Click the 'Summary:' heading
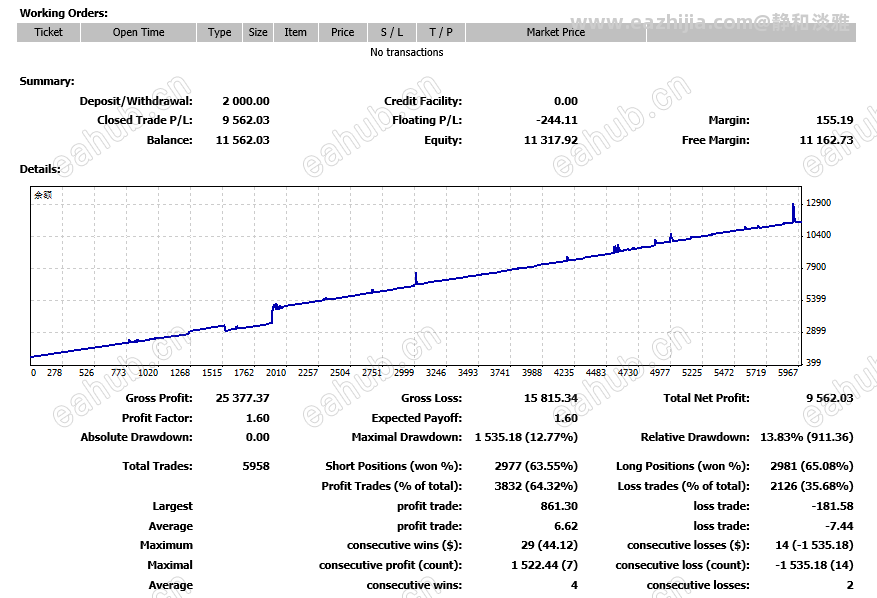Viewport: 877px width, 598px height. (x=47, y=81)
